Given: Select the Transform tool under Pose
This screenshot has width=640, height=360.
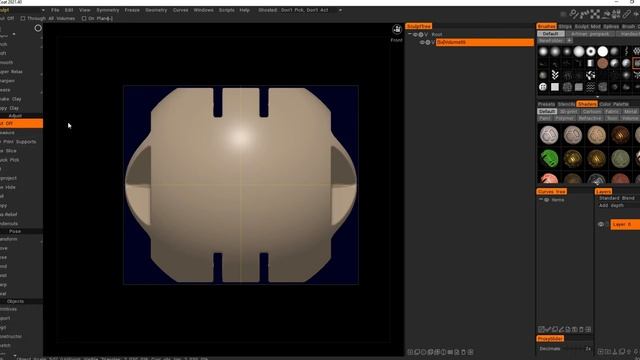Looking at the screenshot, I should 21,239.
